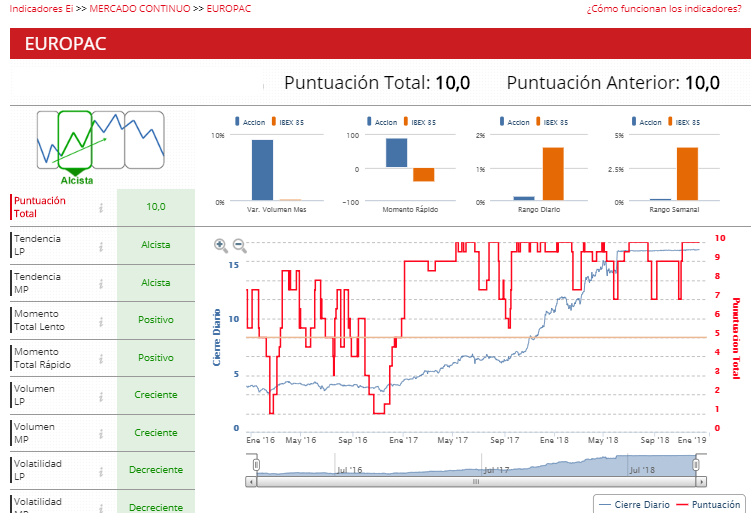Click Tendencia MP Alcista value cell
Screen dimensions: 753x513
tap(156, 283)
